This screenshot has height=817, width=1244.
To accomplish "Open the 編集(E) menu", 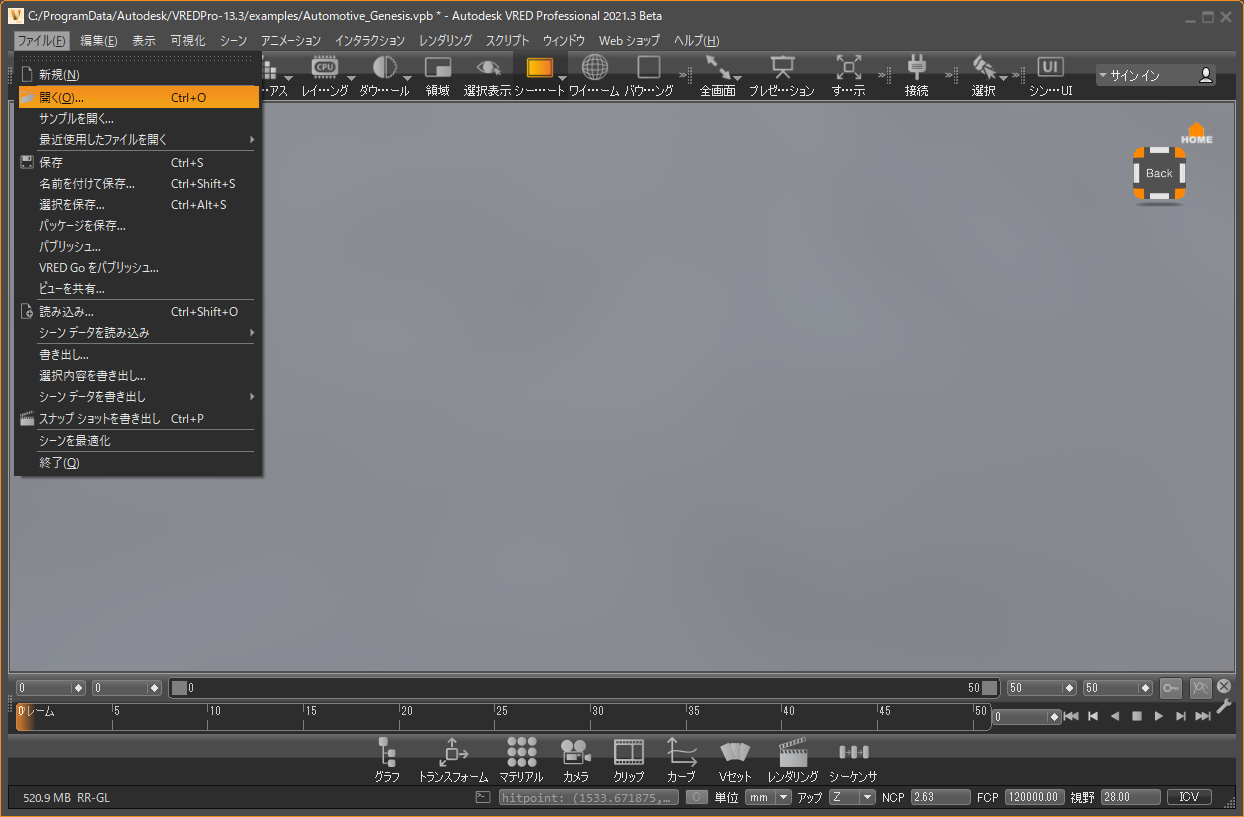I will [x=99, y=41].
